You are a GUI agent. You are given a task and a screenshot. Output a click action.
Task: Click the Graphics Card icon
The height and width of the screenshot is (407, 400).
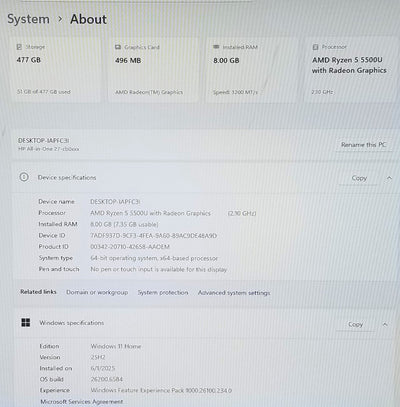pyautogui.click(x=118, y=47)
